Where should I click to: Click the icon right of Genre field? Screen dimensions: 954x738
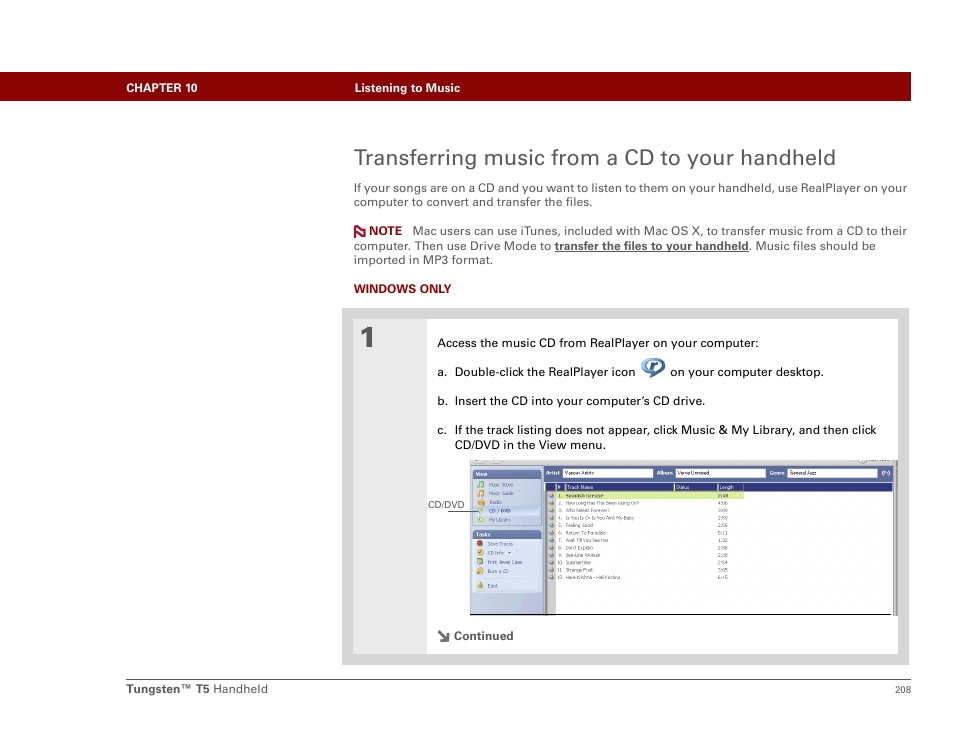886,473
